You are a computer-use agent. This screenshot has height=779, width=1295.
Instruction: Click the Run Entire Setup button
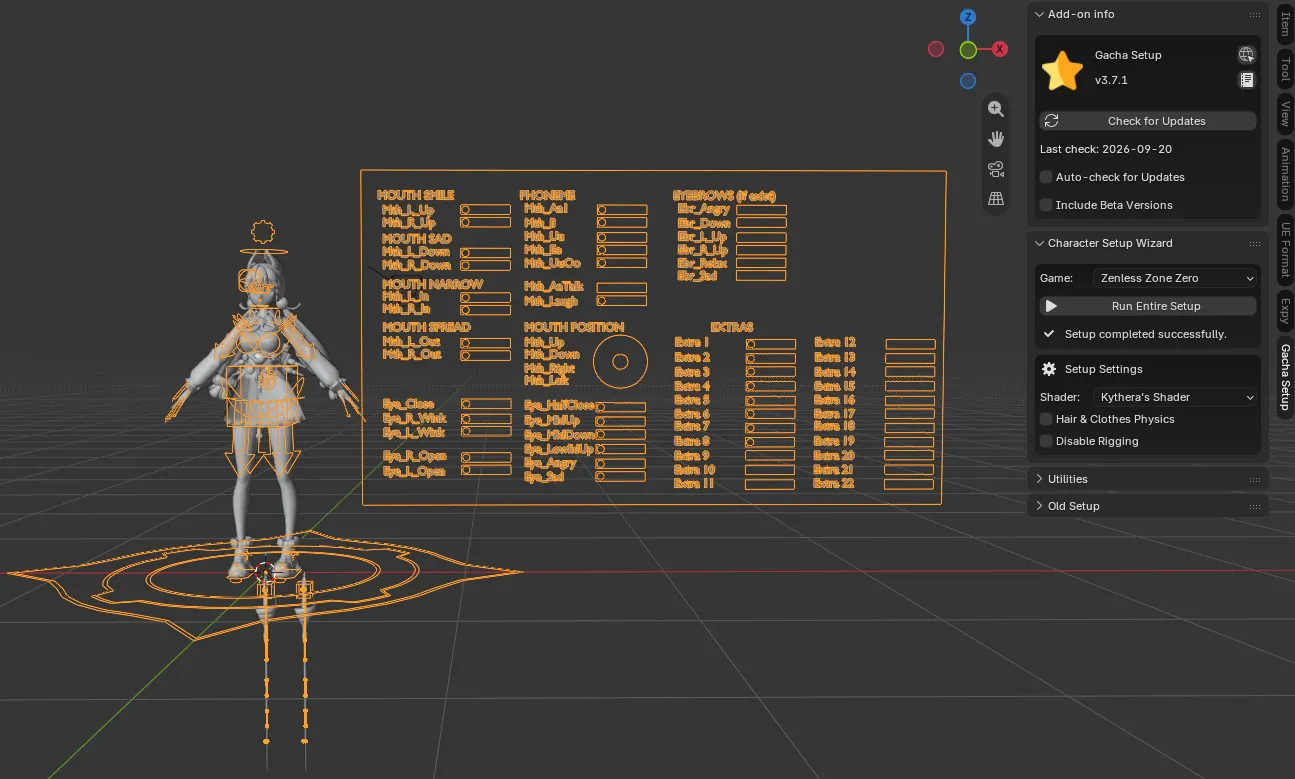tap(1148, 306)
